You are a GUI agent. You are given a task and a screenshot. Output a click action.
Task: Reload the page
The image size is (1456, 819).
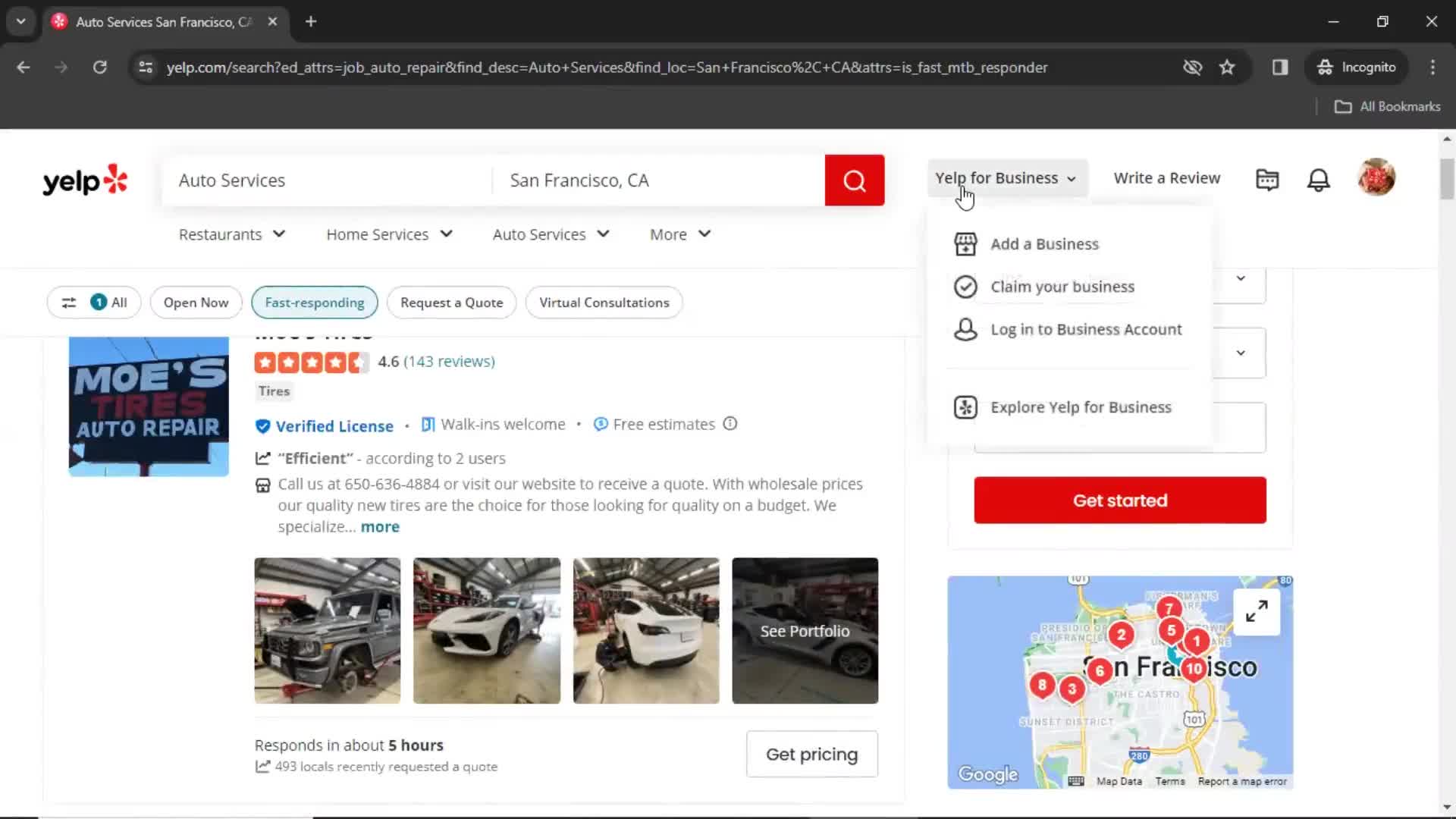pos(99,67)
